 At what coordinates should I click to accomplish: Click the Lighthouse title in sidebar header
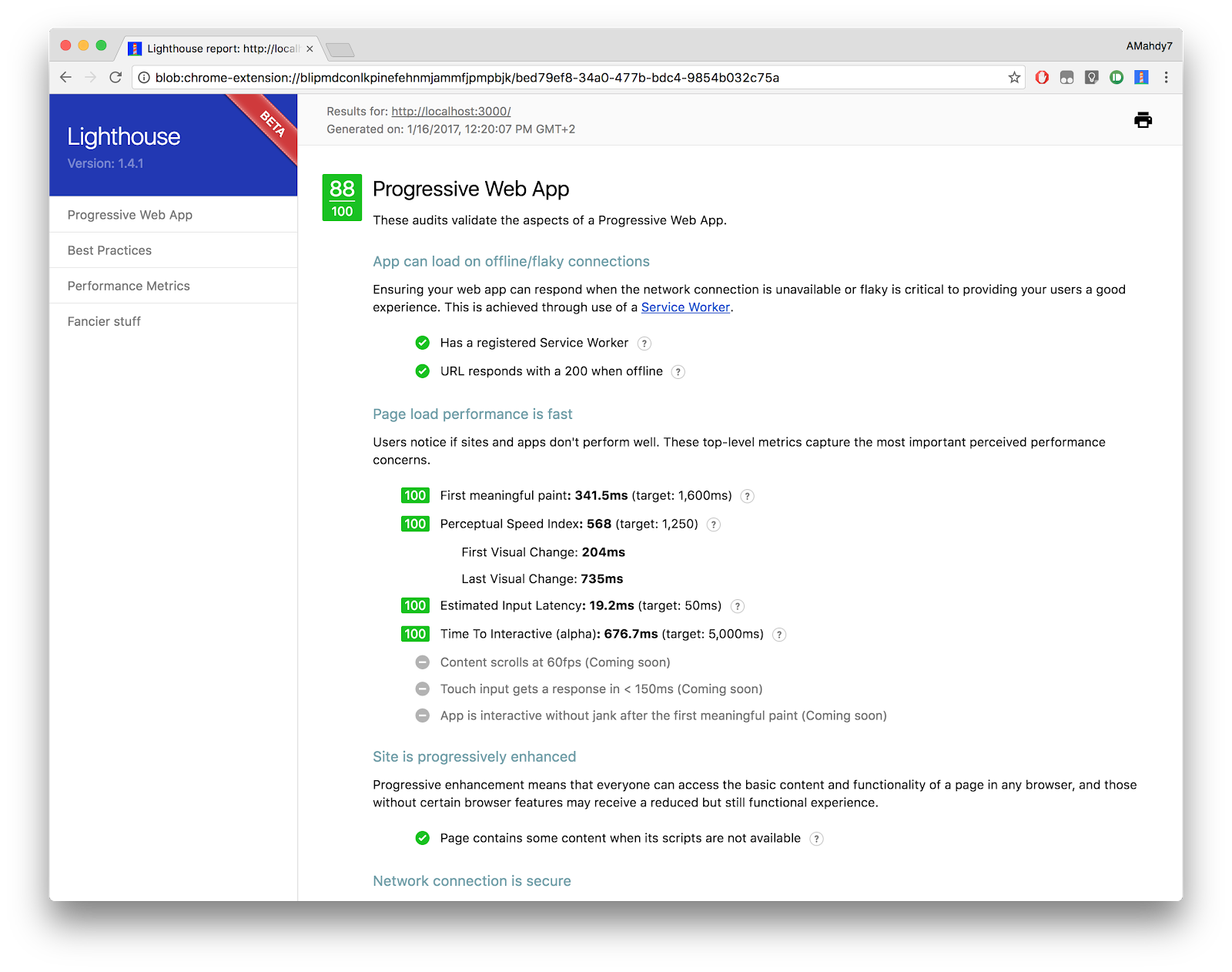[123, 136]
